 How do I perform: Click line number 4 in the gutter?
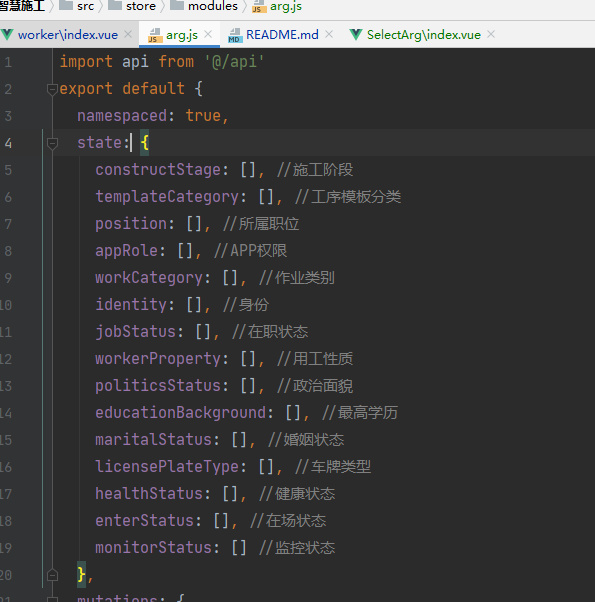(x=8, y=143)
